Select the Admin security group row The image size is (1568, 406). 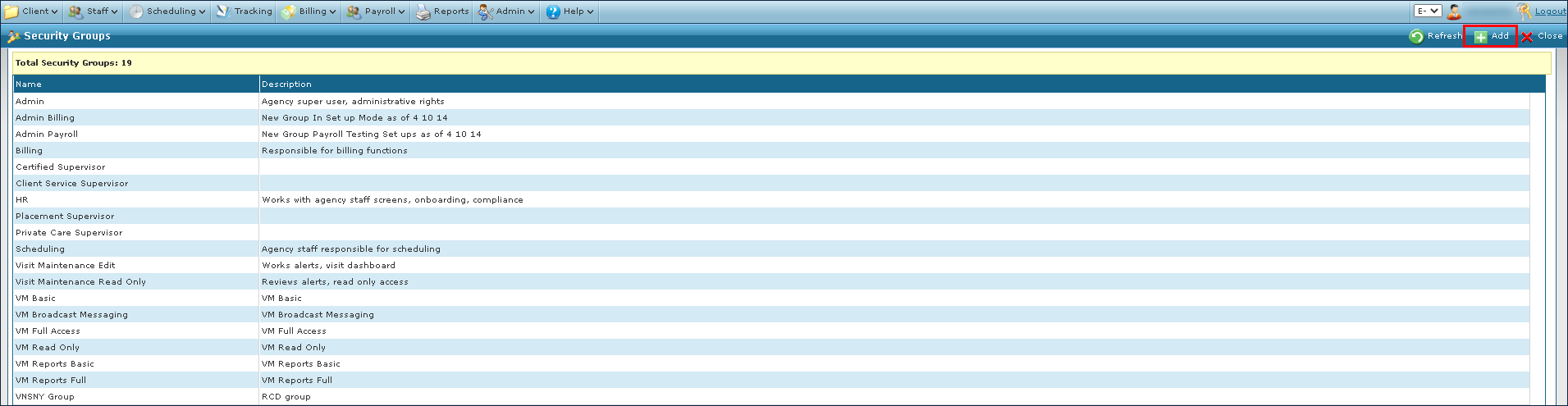pyautogui.click(x=771, y=102)
